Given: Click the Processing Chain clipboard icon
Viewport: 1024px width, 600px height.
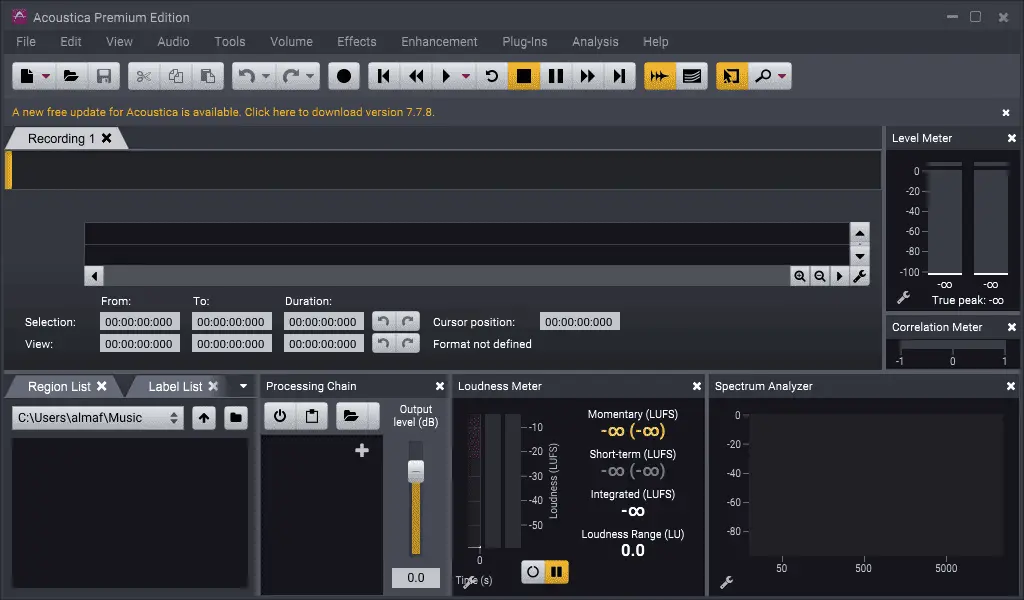Looking at the screenshot, I should 312,416.
